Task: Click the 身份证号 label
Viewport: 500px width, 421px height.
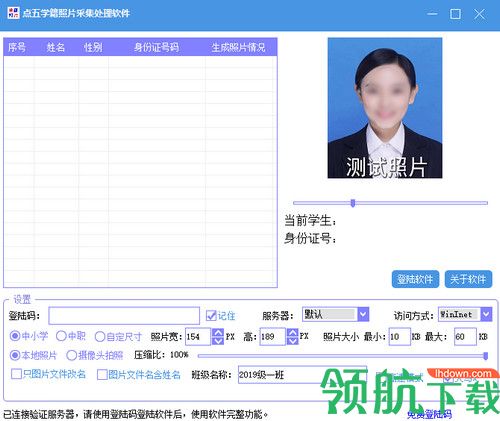Action: (310, 238)
